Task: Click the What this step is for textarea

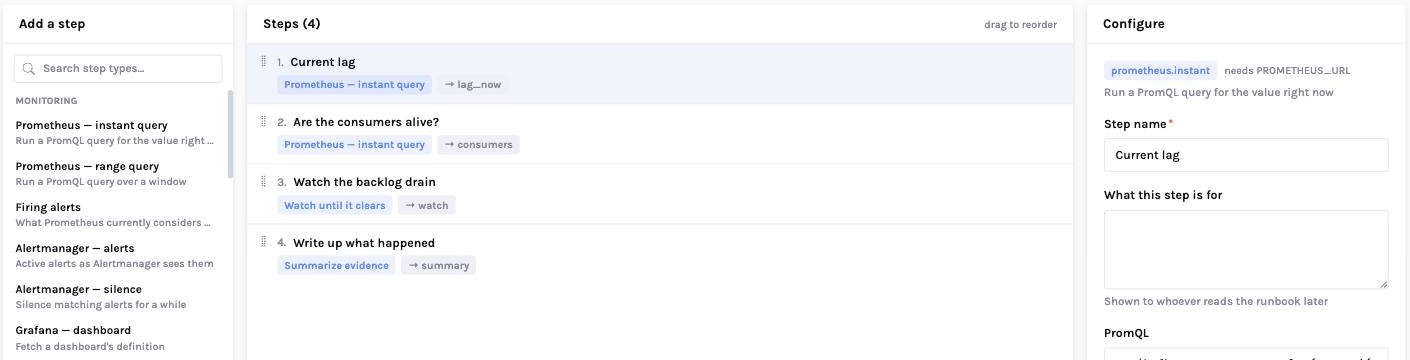Action: click(1246, 249)
